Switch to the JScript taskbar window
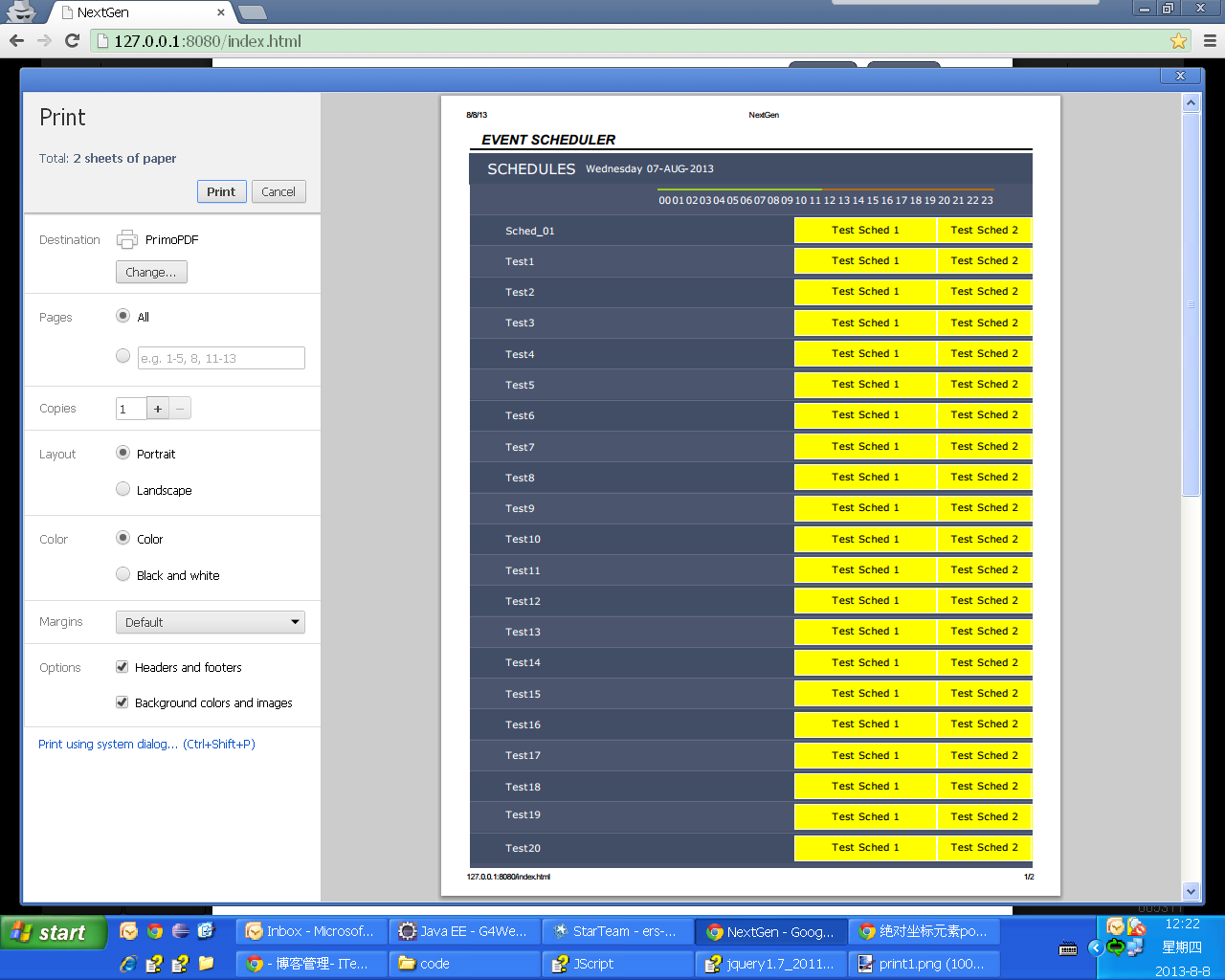This screenshot has height=980, width=1225. pyautogui.click(x=617, y=964)
